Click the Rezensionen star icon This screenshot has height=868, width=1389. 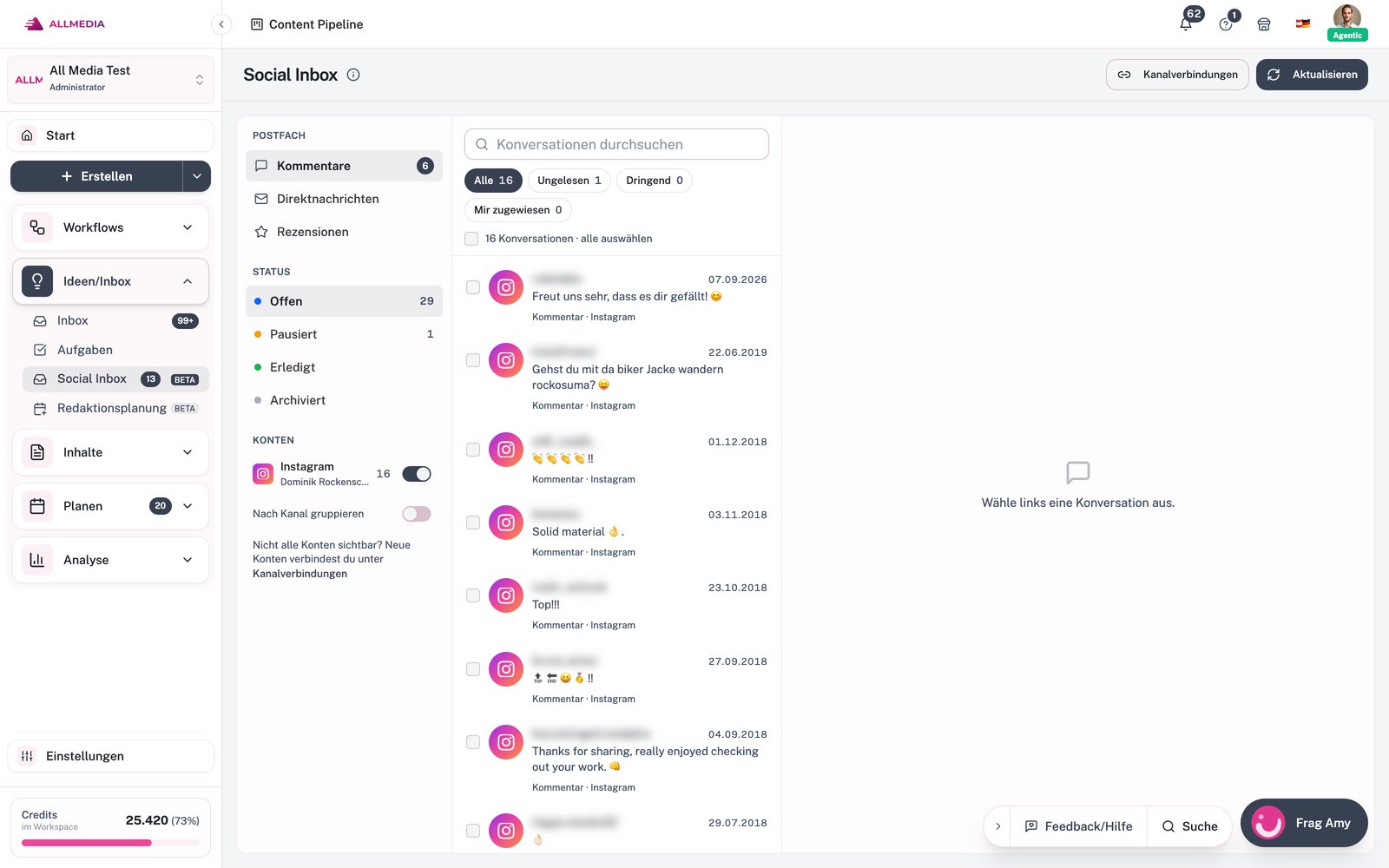point(261,232)
